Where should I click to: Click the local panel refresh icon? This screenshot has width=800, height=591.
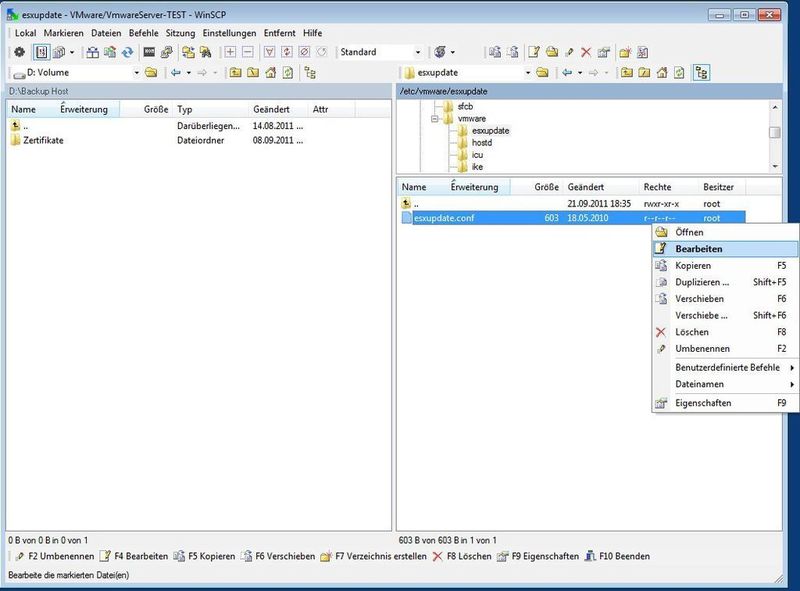288,73
